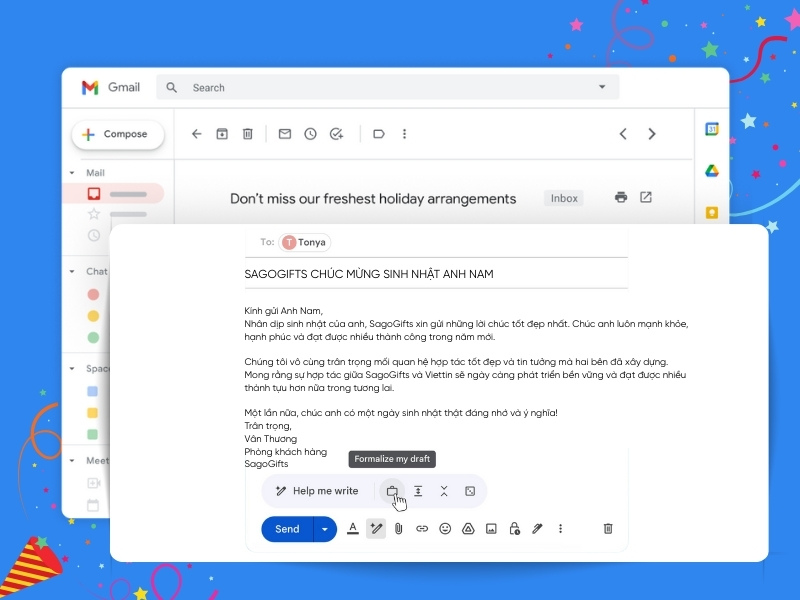
Task: Open the Labels icon in the toolbar
Action: click(x=379, y=134)
